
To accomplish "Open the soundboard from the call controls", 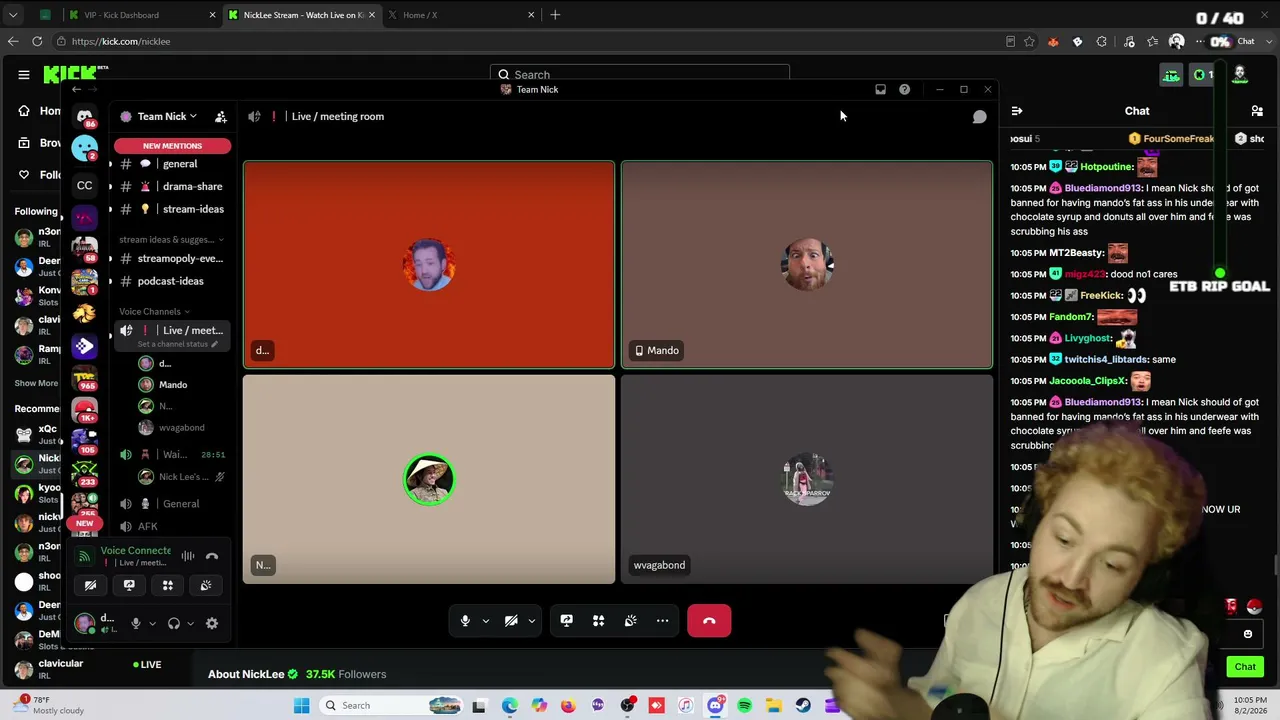I will (630, 621).
